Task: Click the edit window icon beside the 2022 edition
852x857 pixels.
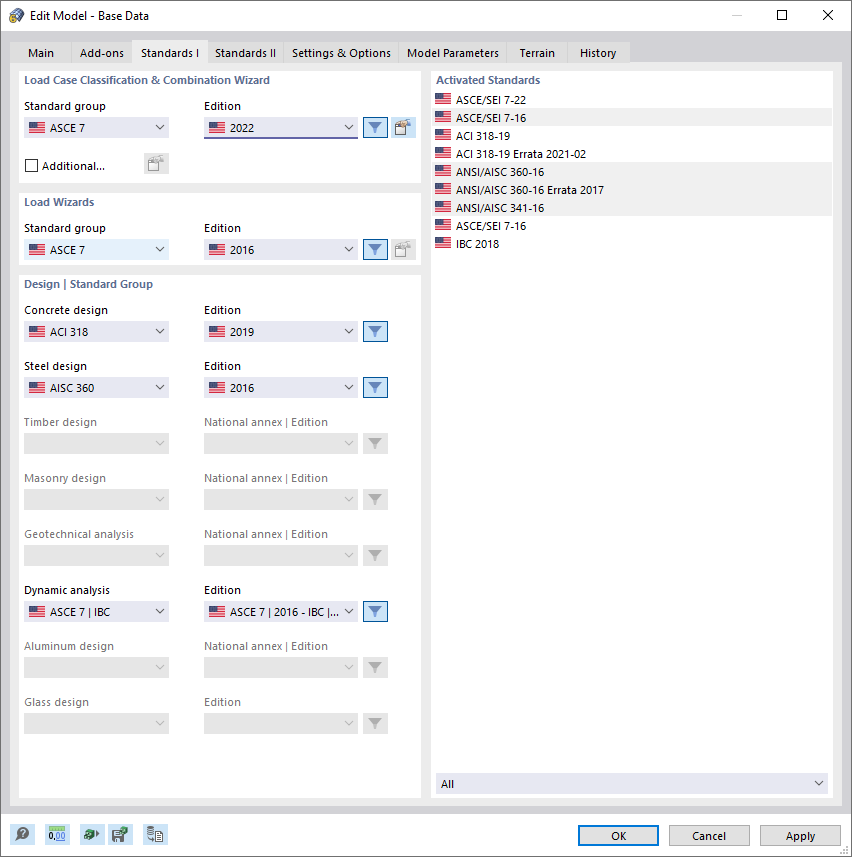Action: pyautogui.click(x=403, y=127)
